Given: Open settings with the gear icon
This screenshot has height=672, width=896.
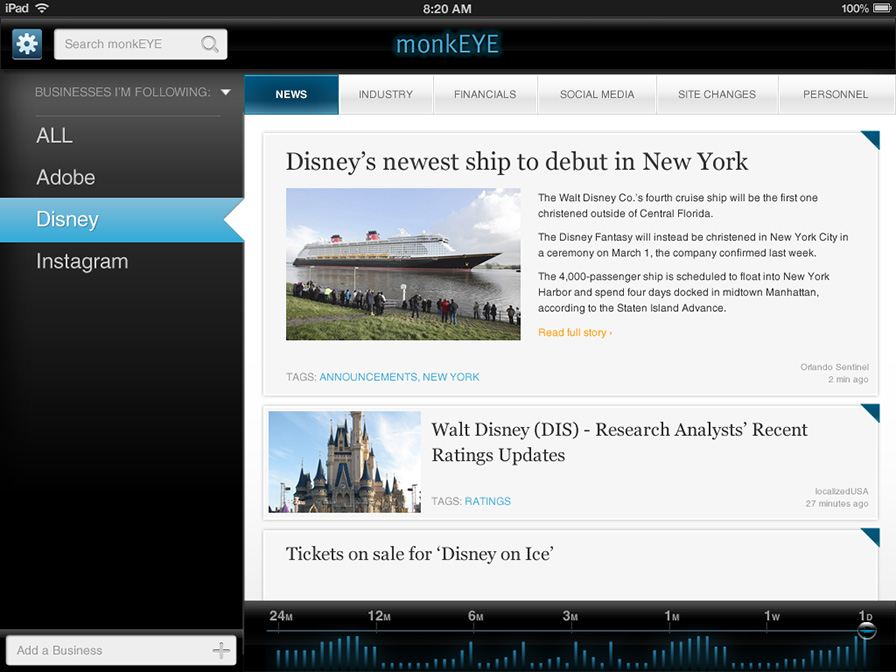Looking at the screenshot, I should click(x=27, y=44).
